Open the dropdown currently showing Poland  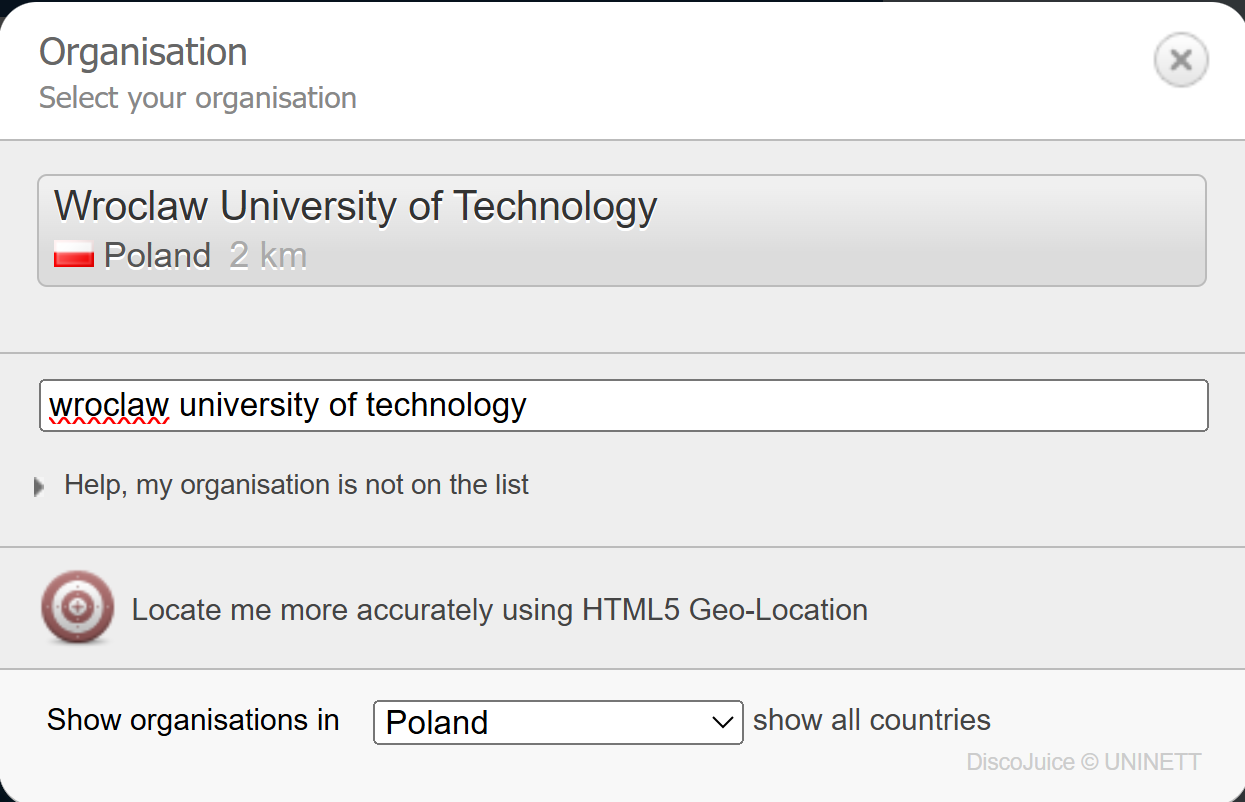tap(557, 722)
